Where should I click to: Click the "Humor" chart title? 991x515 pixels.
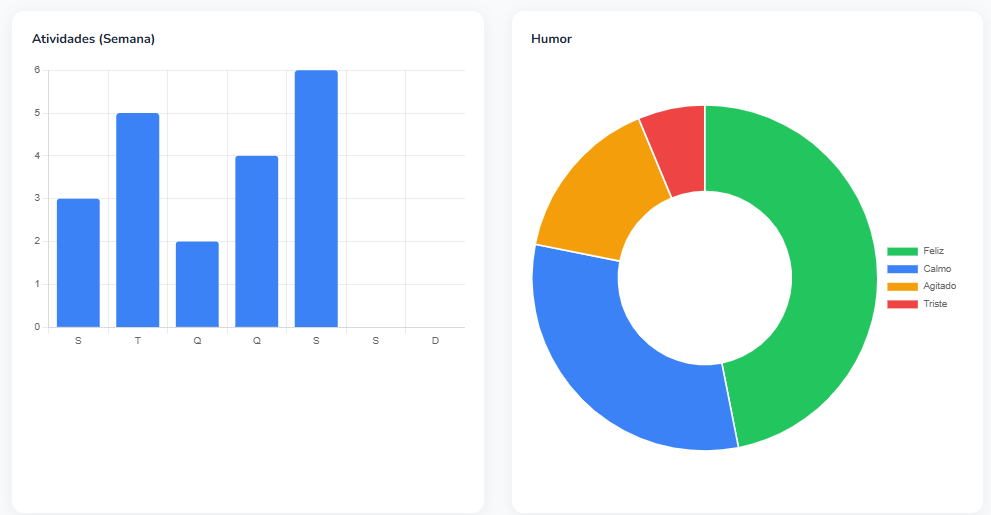pos(551,39)
